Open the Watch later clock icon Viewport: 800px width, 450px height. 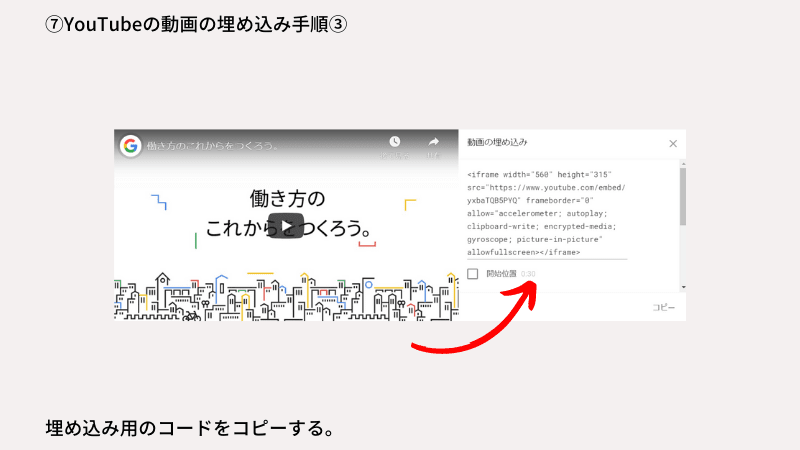click(x=394, y=141)
